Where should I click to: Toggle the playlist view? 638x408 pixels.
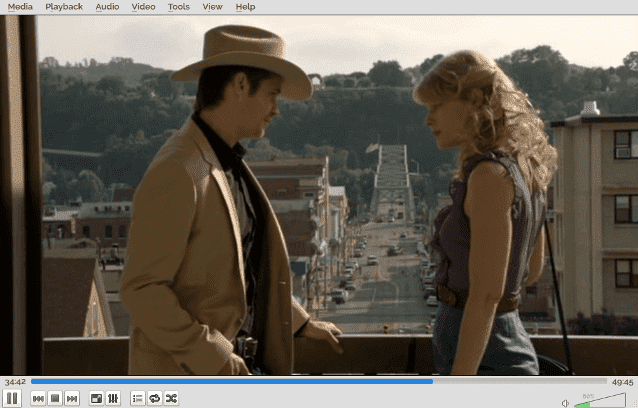[138, 399]
